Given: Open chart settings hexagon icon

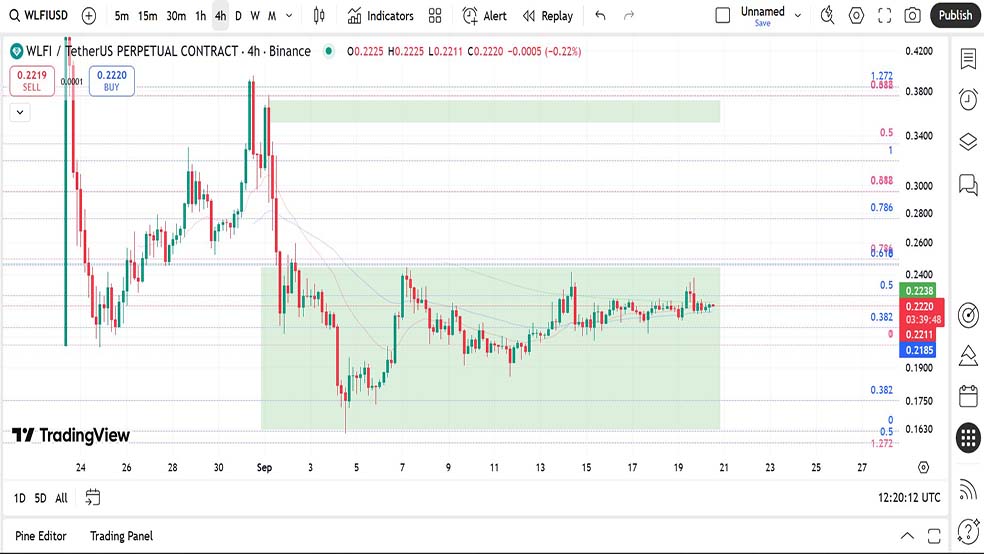Looking at the screenshot, I should pos(857,16).
